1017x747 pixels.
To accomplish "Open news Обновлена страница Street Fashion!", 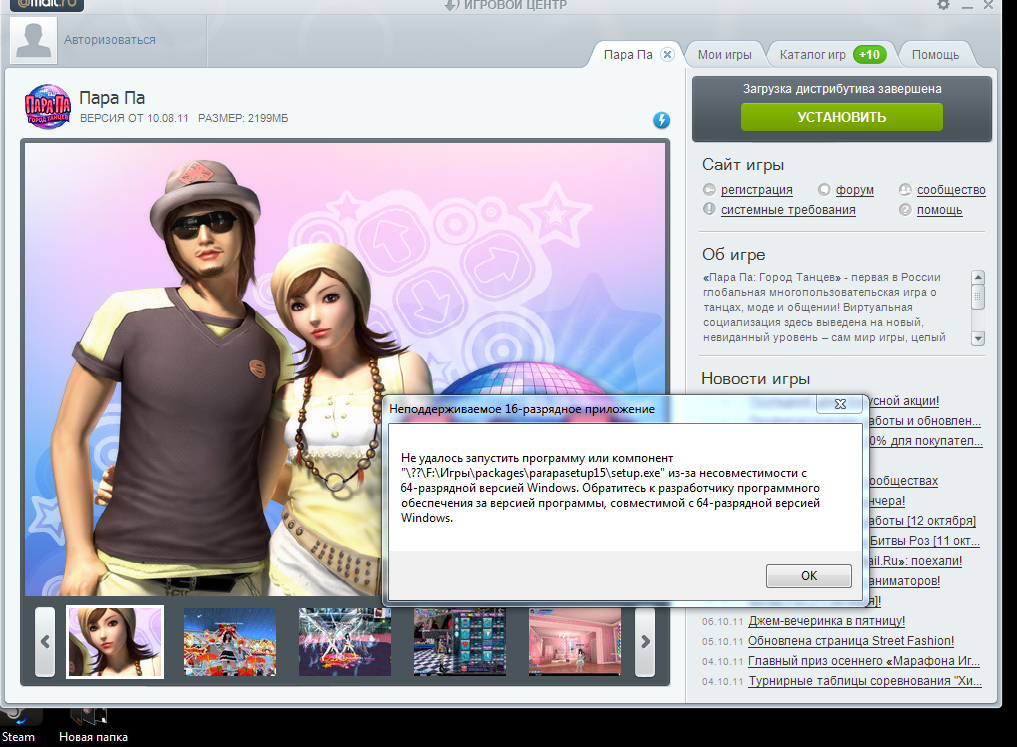I will pos(851,641).
